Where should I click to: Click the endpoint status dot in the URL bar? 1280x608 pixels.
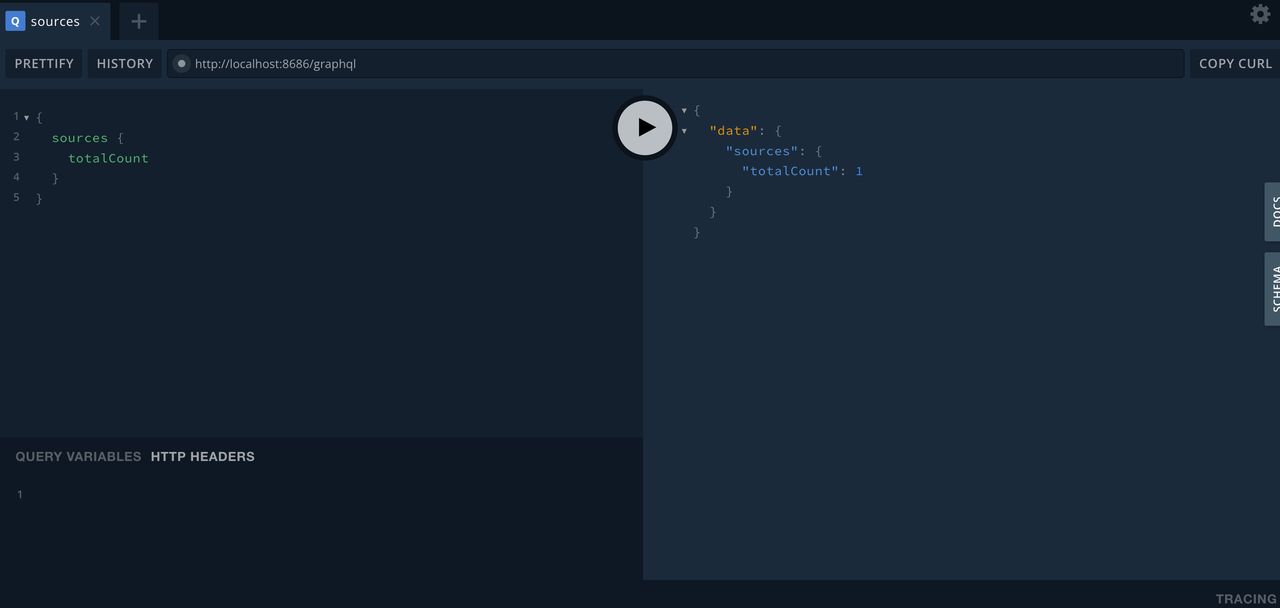coord(180,63)
